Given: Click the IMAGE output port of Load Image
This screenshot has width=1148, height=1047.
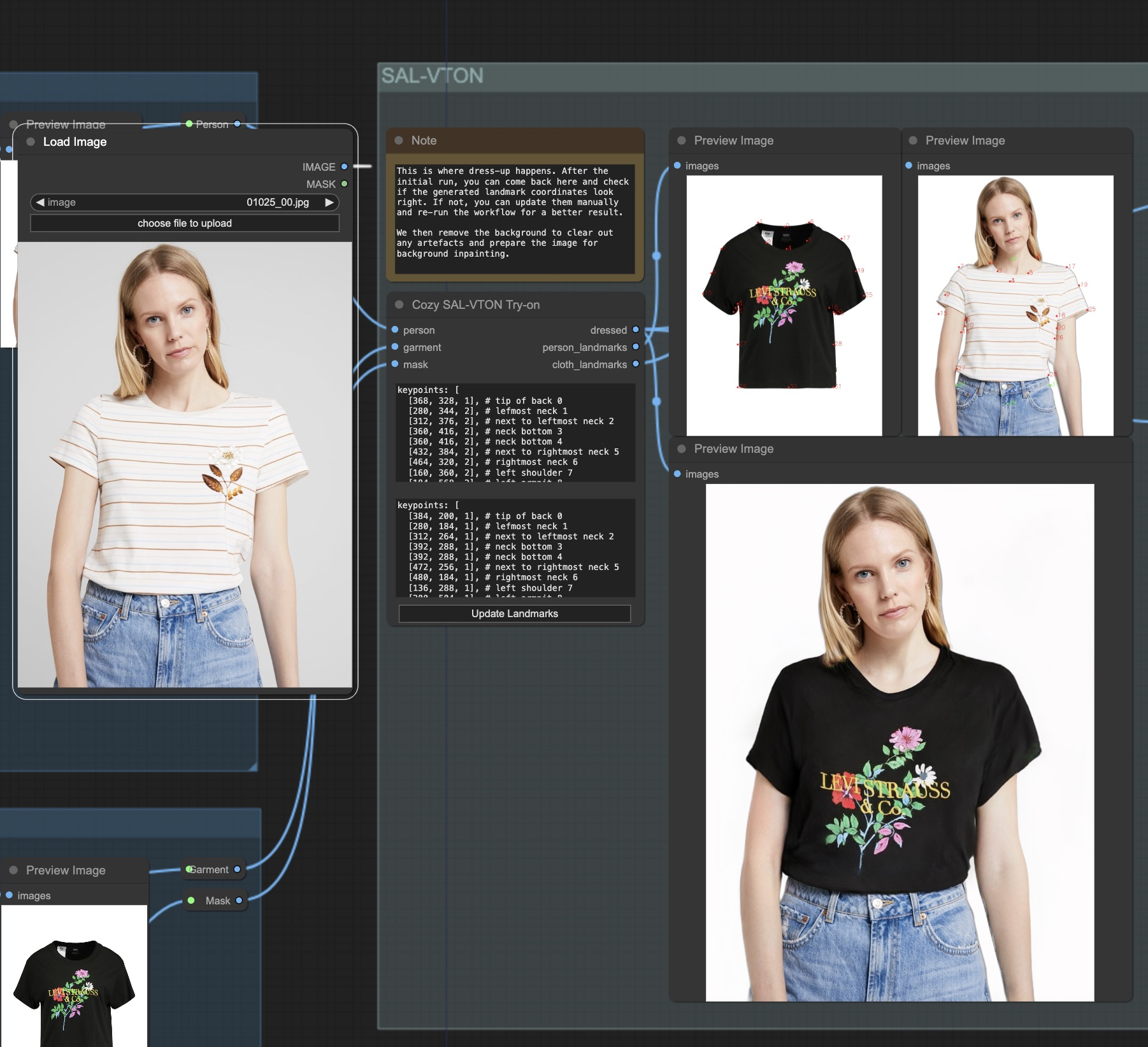Looking at the screenshot, I should click(344, 167).
